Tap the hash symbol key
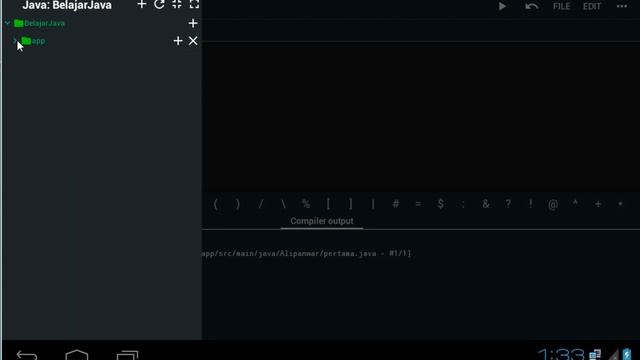The height and width of the screenshot is (360, 640). 396,204
